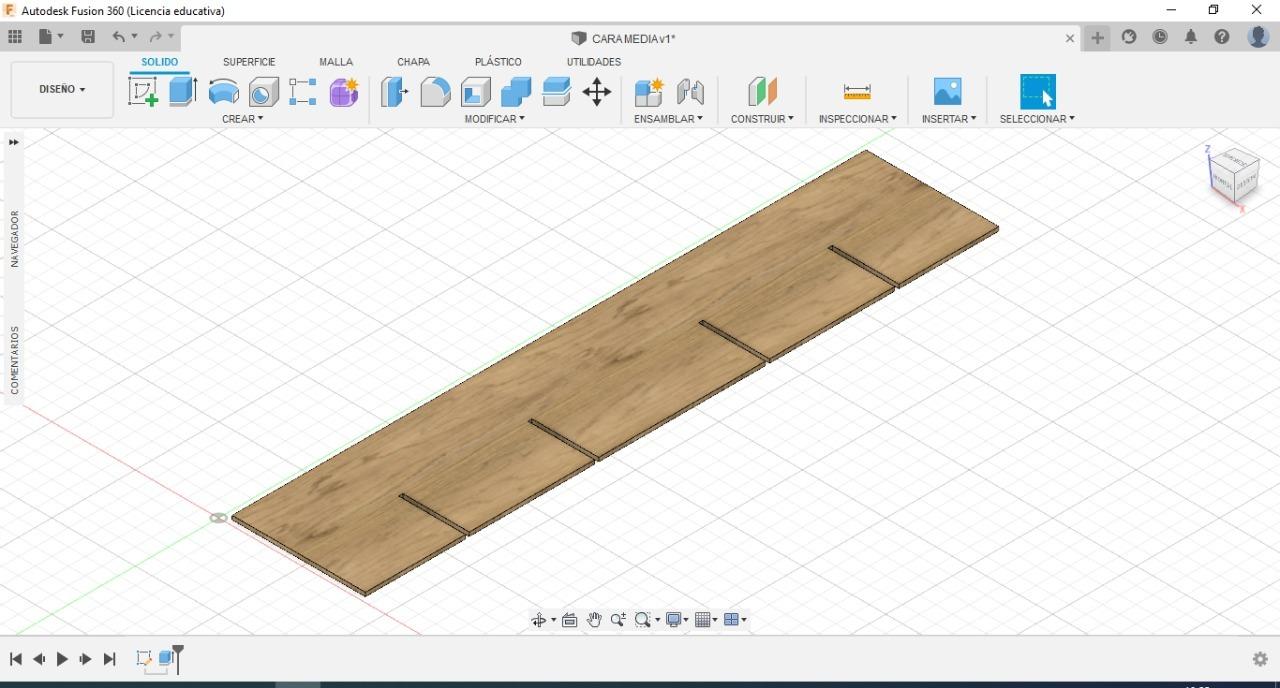Select the Offset Plane construct tool

point(762,92)
